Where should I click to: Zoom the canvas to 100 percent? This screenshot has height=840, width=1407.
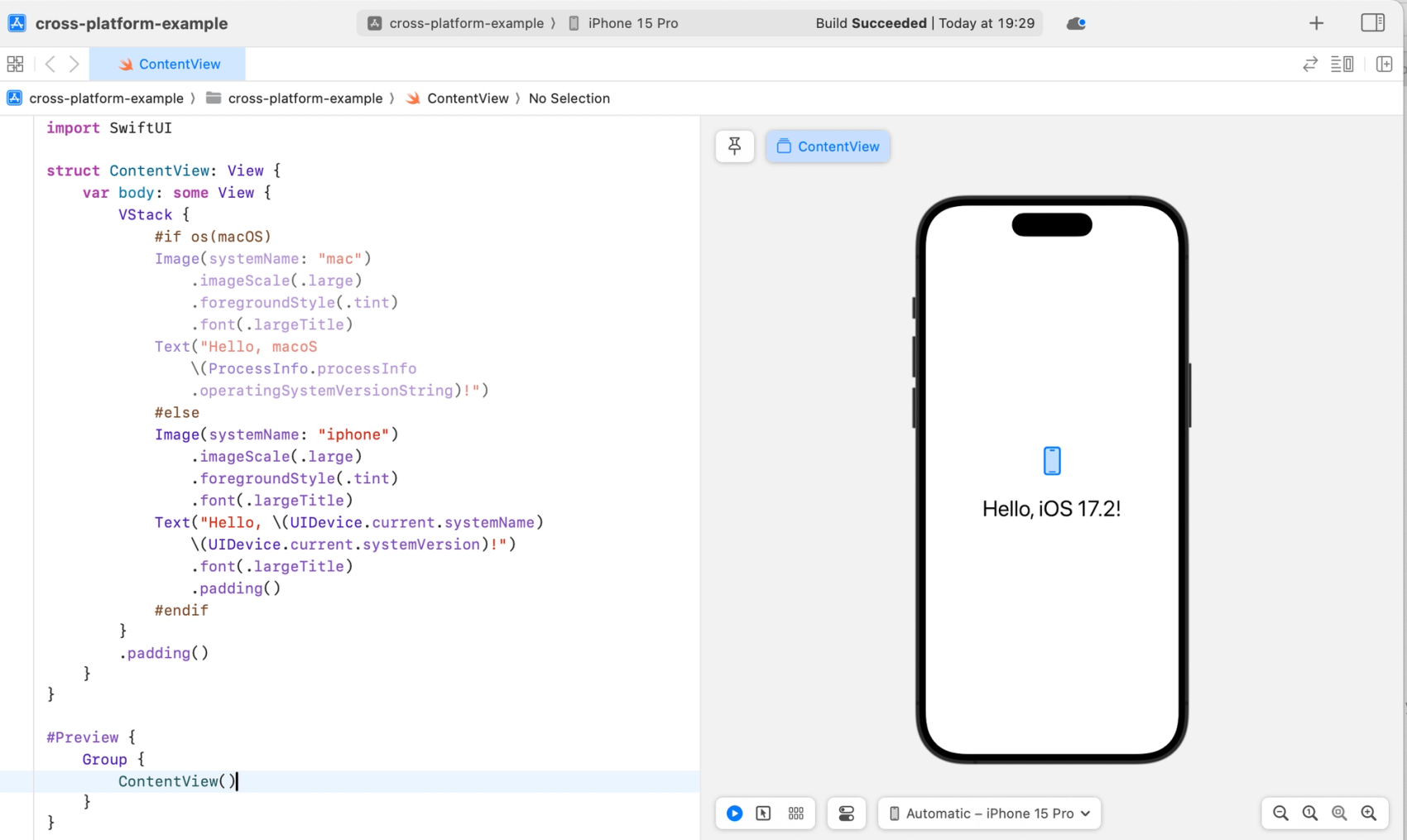(x=1310, y=814)
